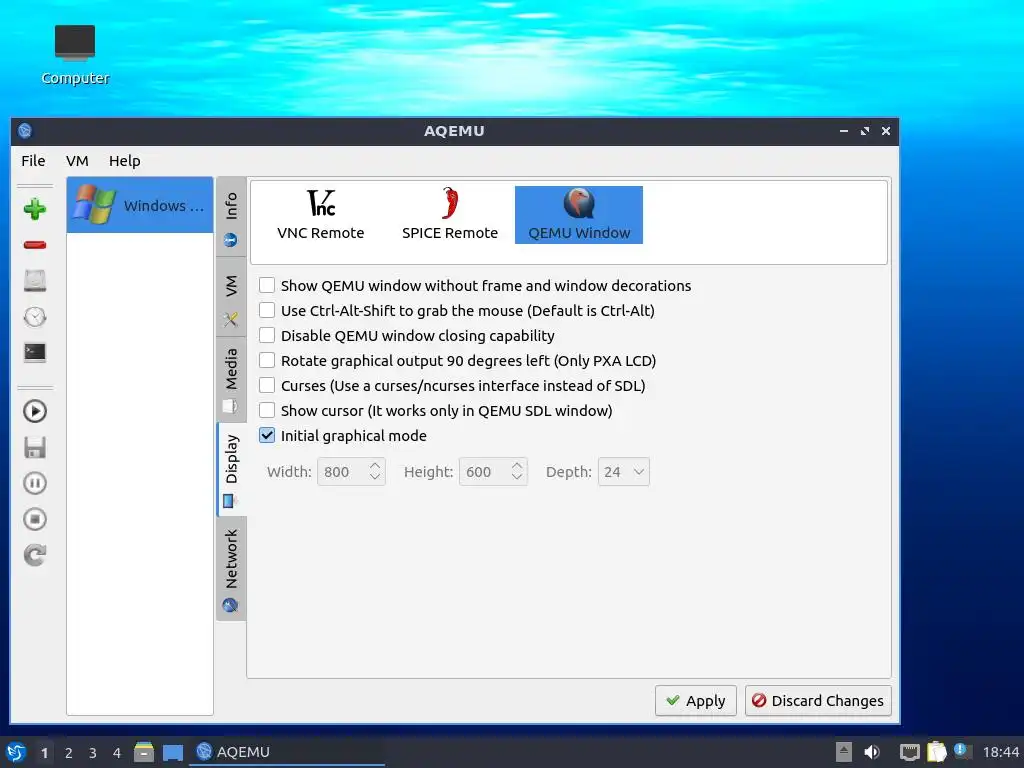The width and height of the screenshot is (1024, 768).
Task: Save VM state with the floppy disk icon
Action: (35, 448)
